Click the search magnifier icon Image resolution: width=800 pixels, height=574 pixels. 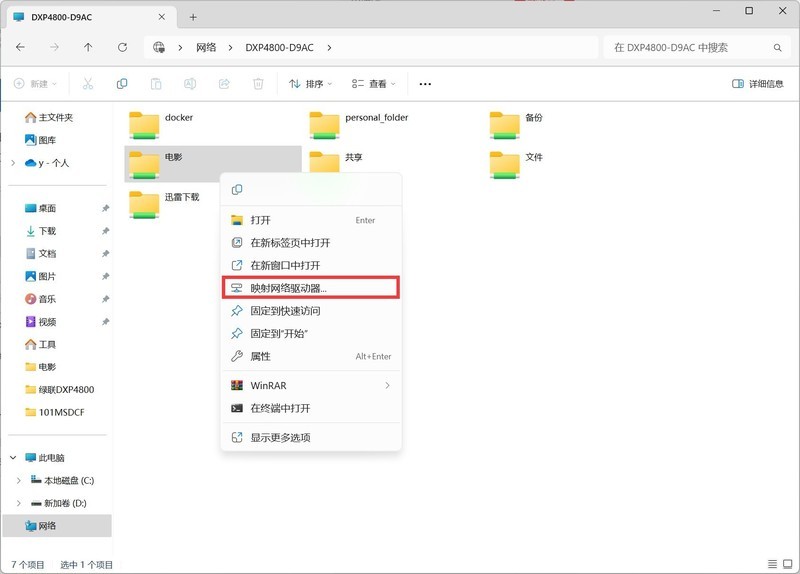[778, 47]
